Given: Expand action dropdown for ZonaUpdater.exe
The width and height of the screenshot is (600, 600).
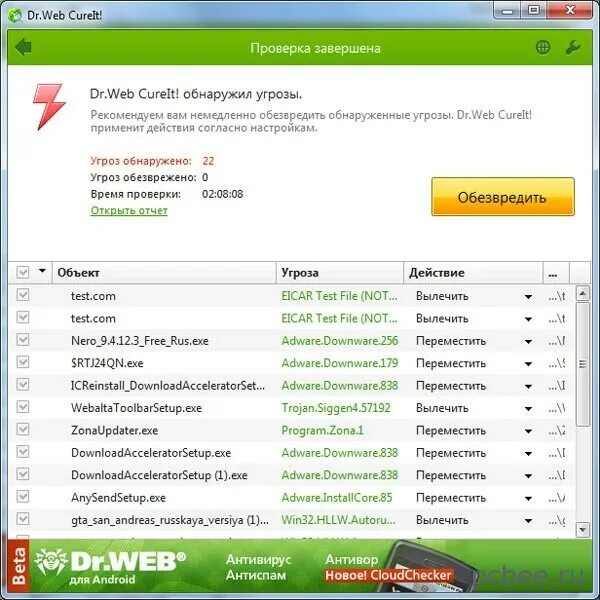Looking at the screenshot, I should [528, 431].
